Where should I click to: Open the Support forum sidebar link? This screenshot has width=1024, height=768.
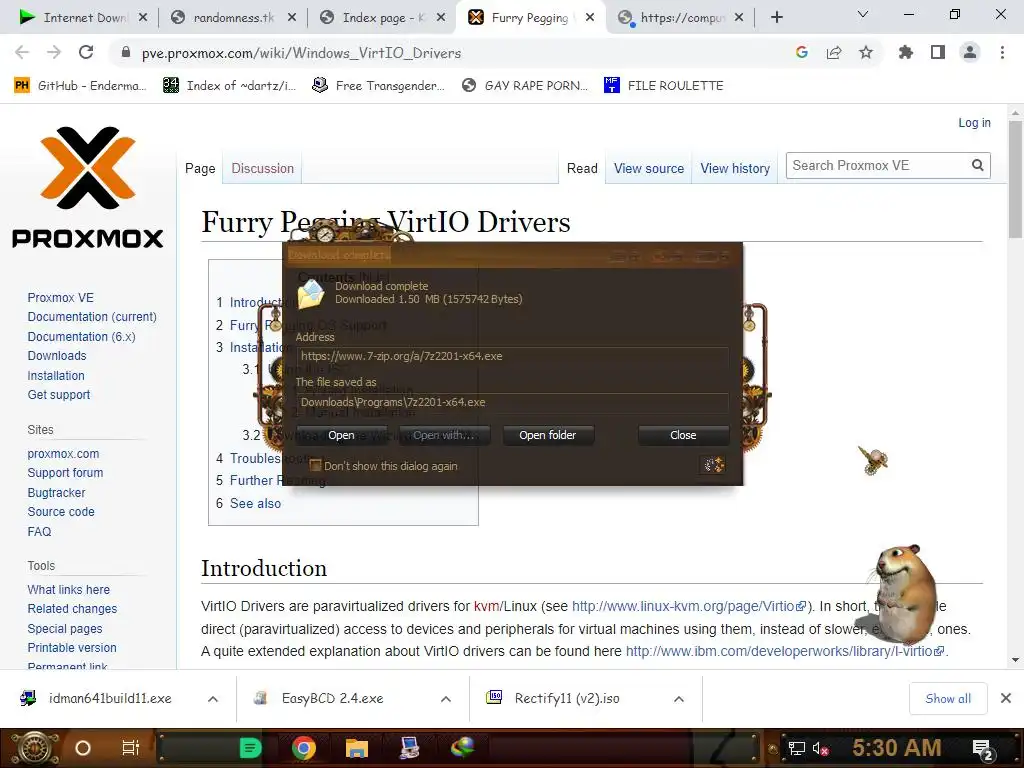tap(65, 473)
